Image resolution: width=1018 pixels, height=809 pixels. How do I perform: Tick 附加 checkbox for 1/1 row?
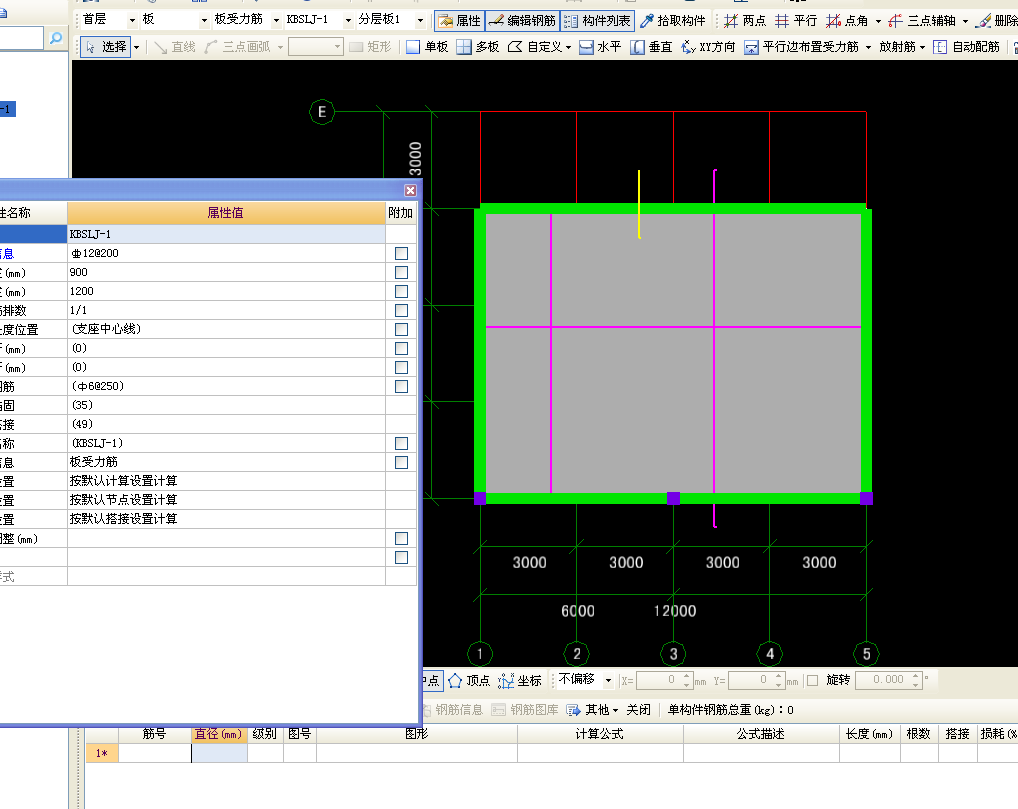[401, 310]
